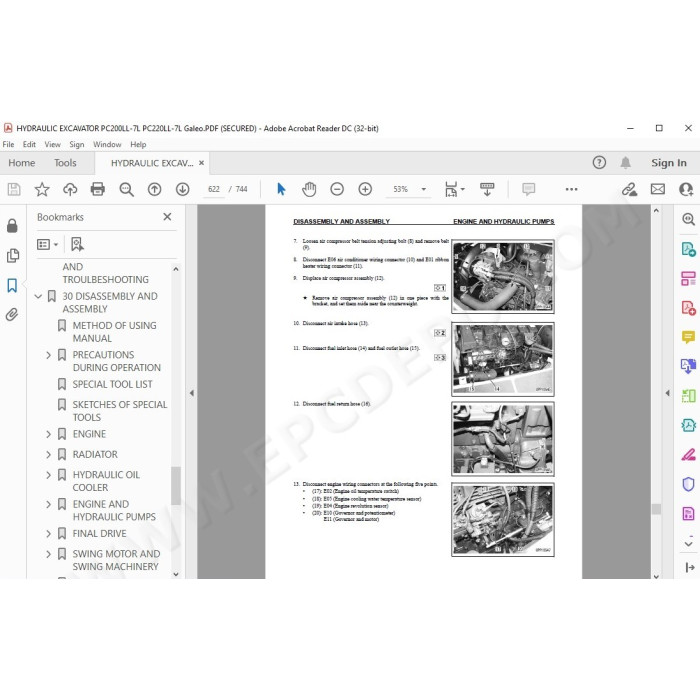The image size is (700, 700).
Task: Open the zoom level dropdown
Action: tap(424, 189)
